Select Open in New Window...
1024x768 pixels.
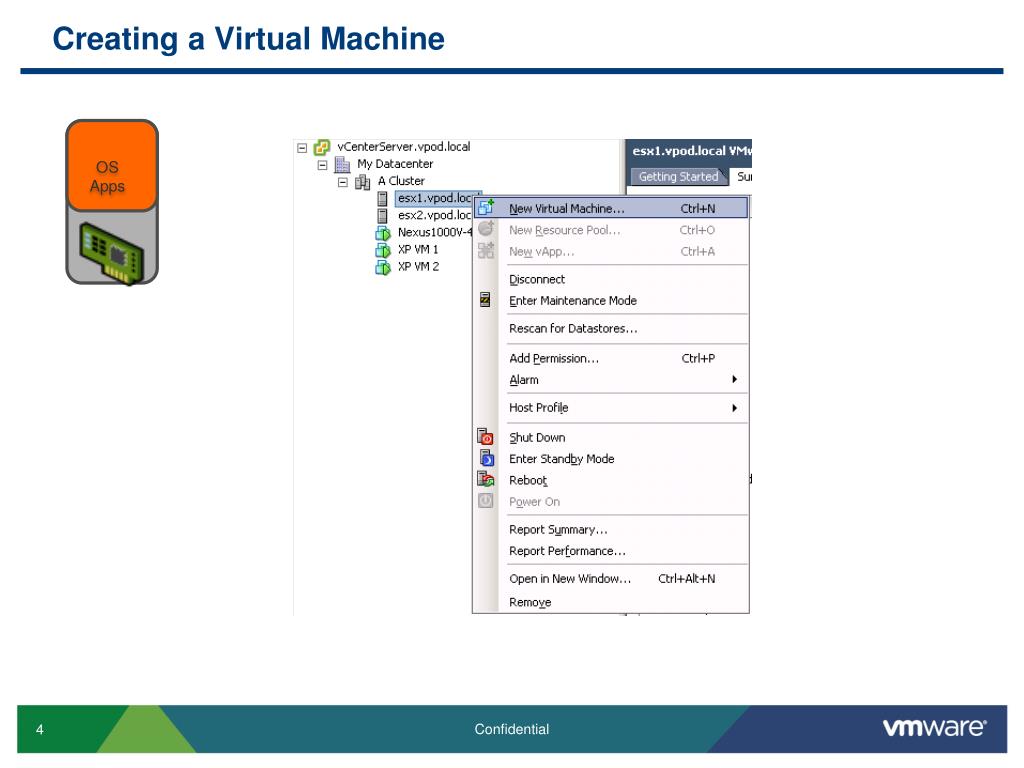tap(611, 579)
